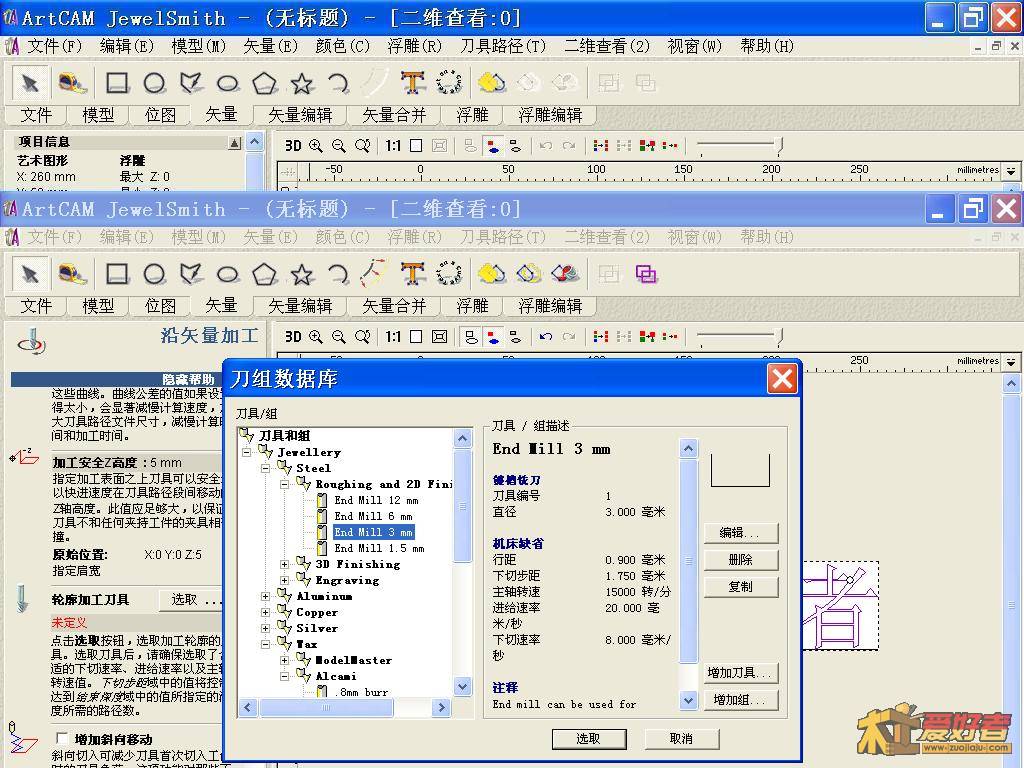This screenshot has width=1024, height=768.
Task: Click the undo arrow in front window view toolbar
Action: click(x=545, y=337)
